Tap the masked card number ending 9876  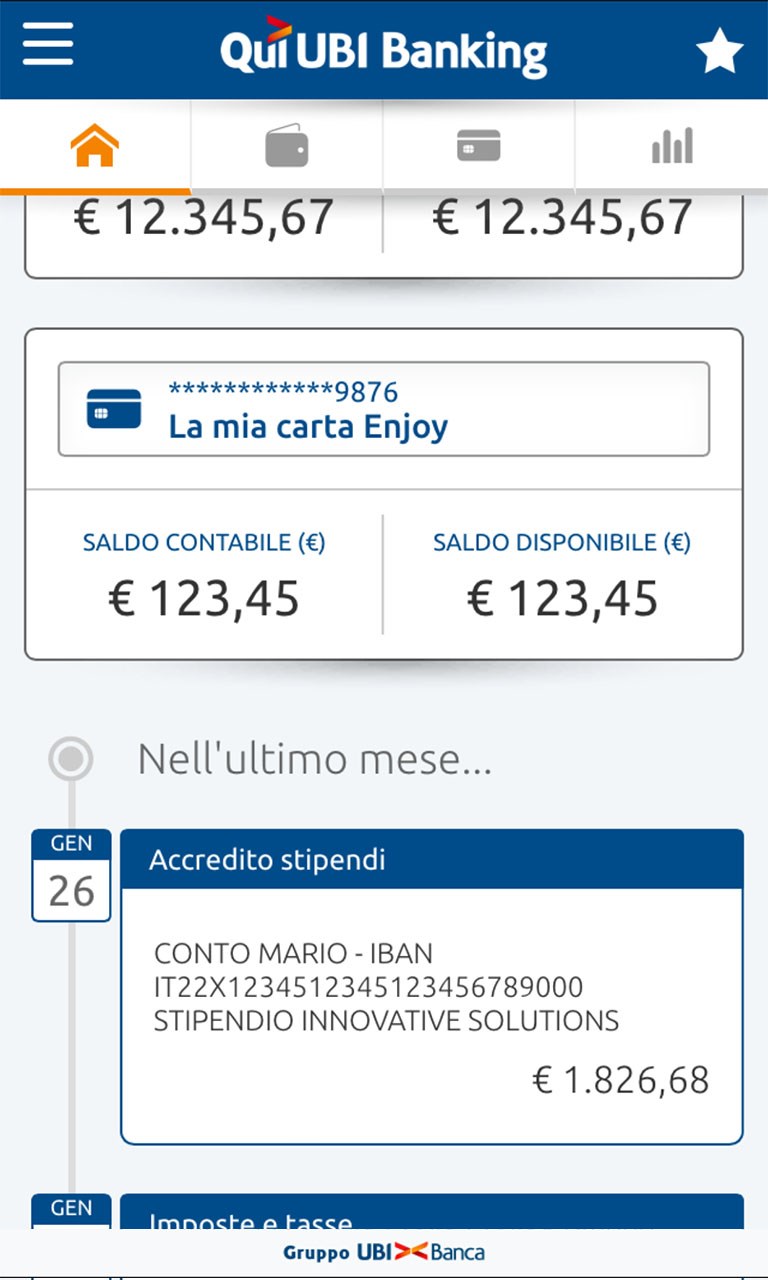283,391
